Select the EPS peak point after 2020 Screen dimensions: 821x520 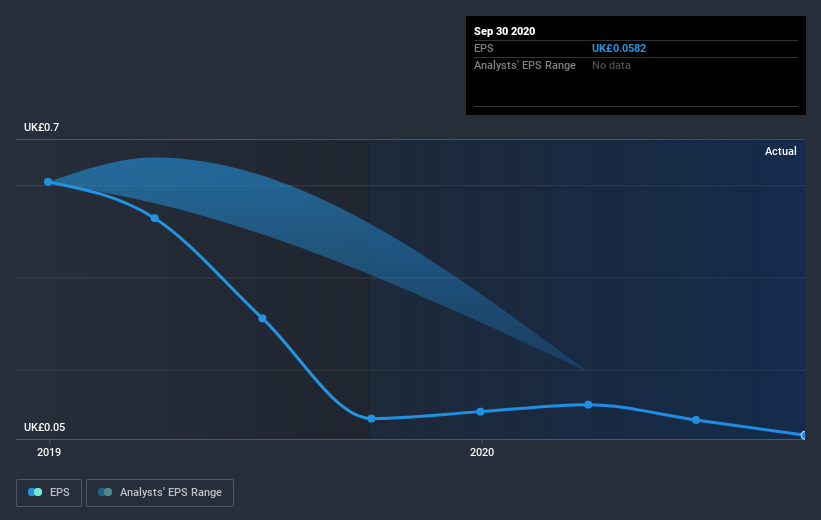588,405
